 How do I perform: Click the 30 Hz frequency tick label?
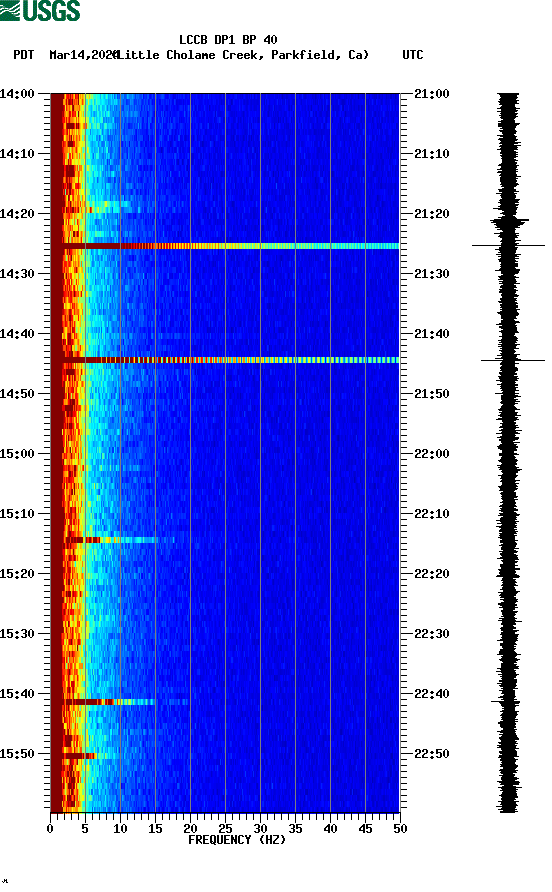260,829
